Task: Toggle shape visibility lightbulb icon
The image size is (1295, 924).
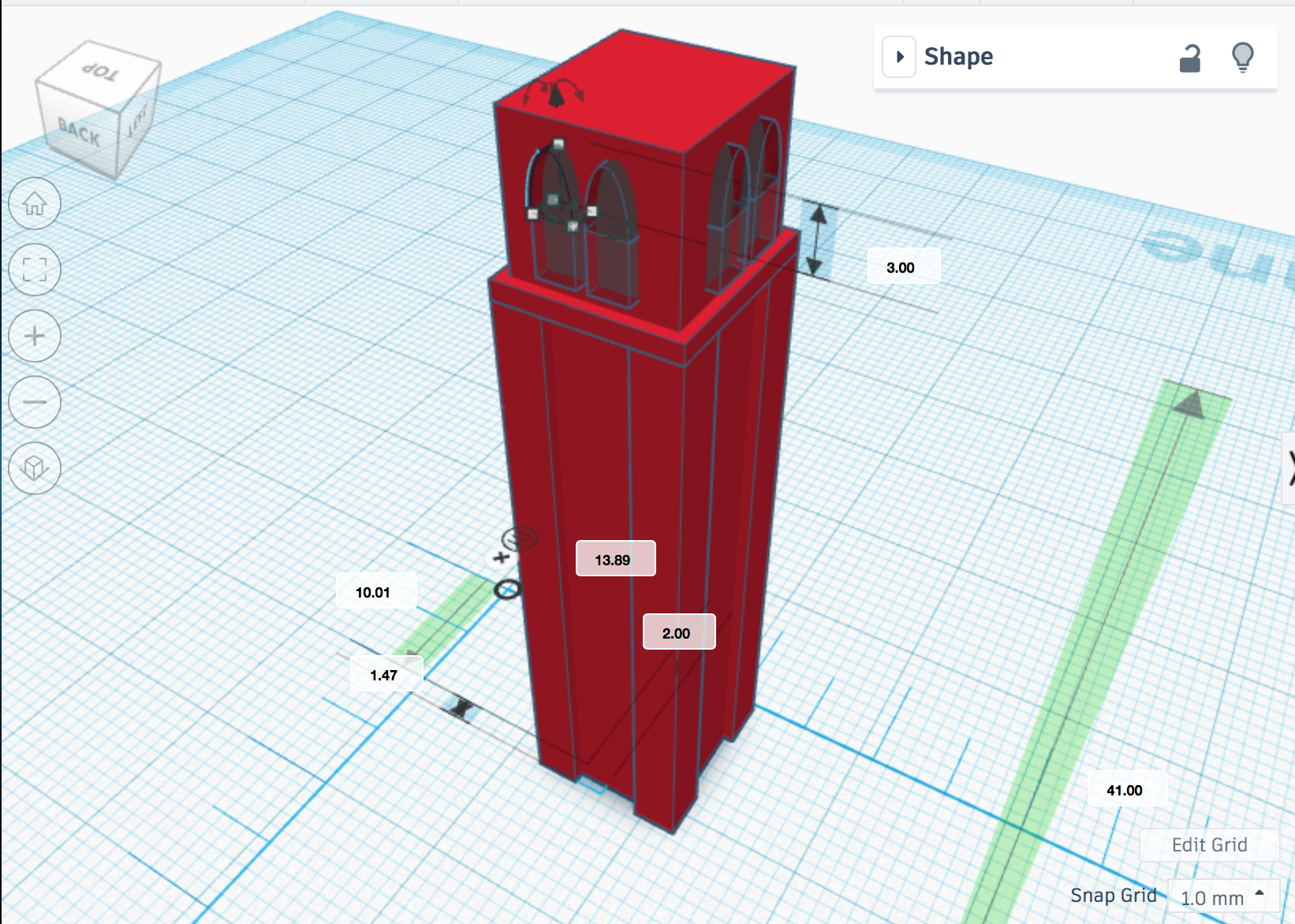Action: [x=1243, y=58]
